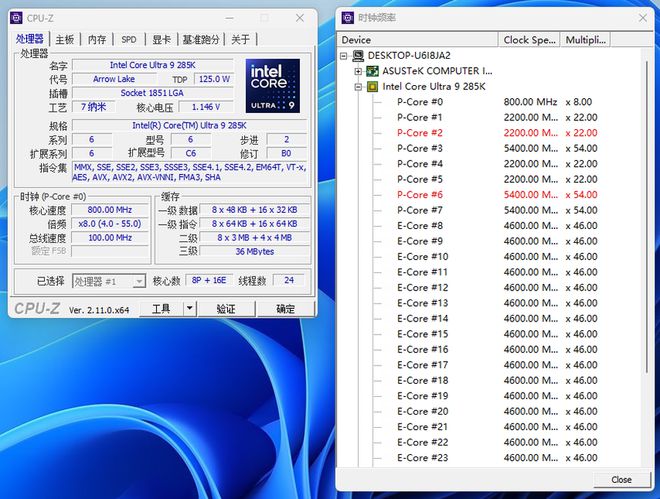Click the Close button in clock window
This screenshot has width=660, height=499.
click(x=621, y=480)
